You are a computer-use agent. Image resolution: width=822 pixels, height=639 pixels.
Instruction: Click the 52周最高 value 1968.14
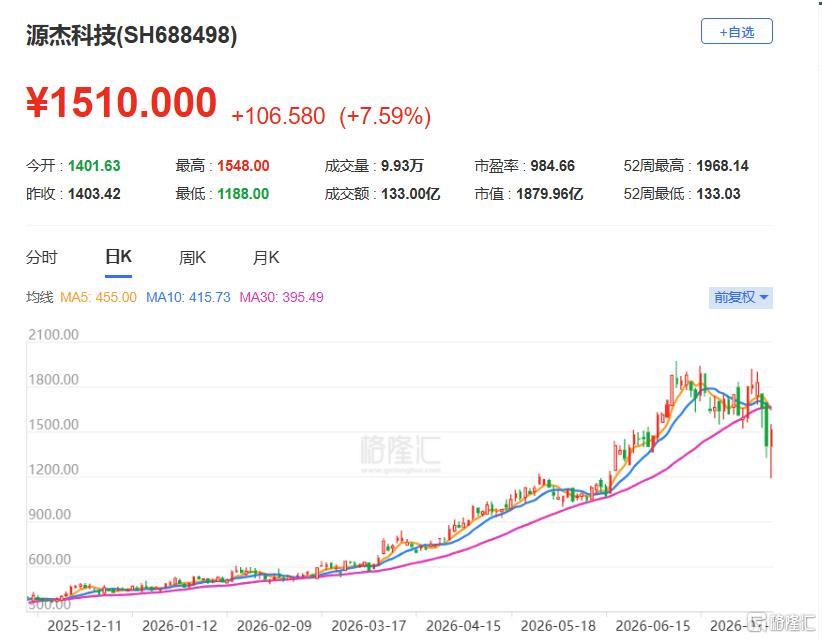722,166
